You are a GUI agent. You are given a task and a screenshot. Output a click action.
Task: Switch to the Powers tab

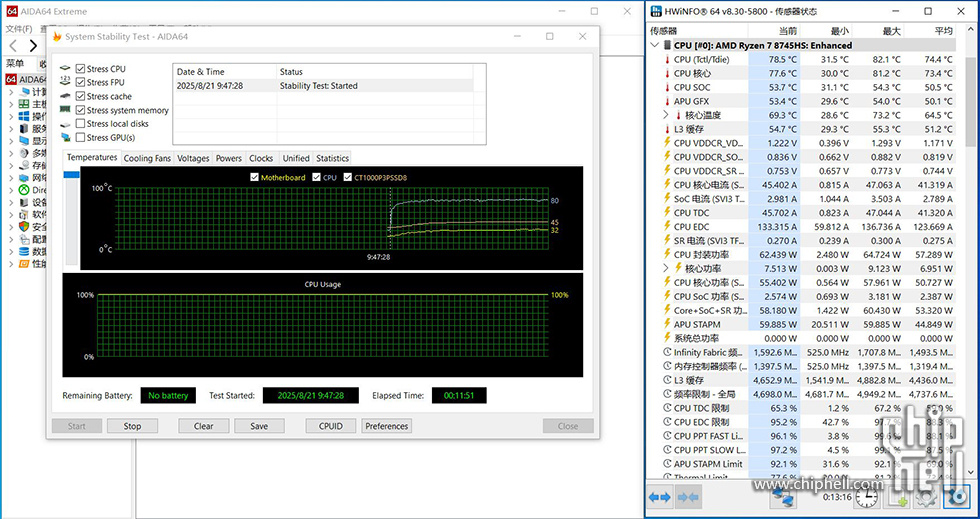(x=229, y=158)
